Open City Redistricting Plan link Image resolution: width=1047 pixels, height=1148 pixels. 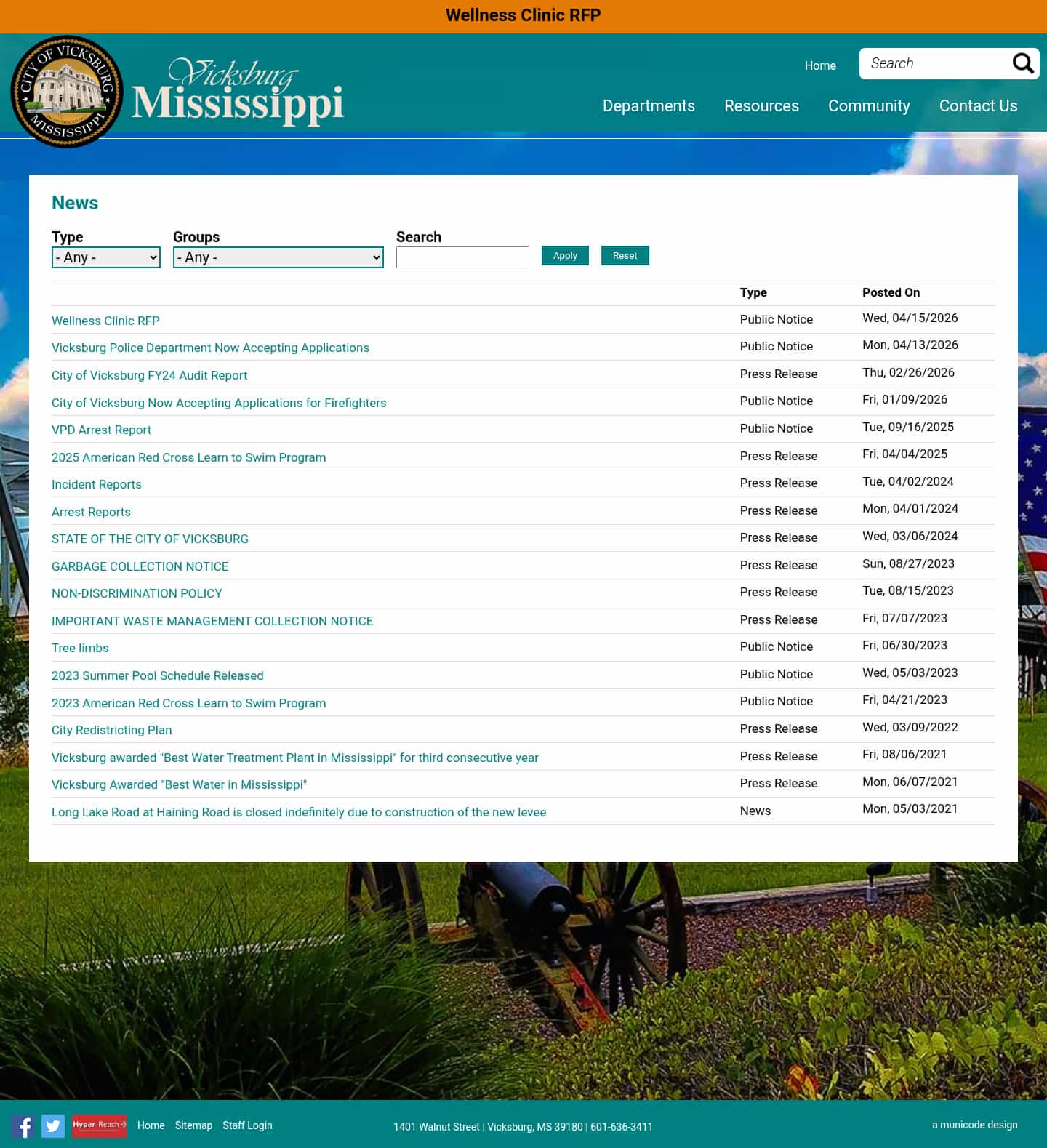point(111,730)
